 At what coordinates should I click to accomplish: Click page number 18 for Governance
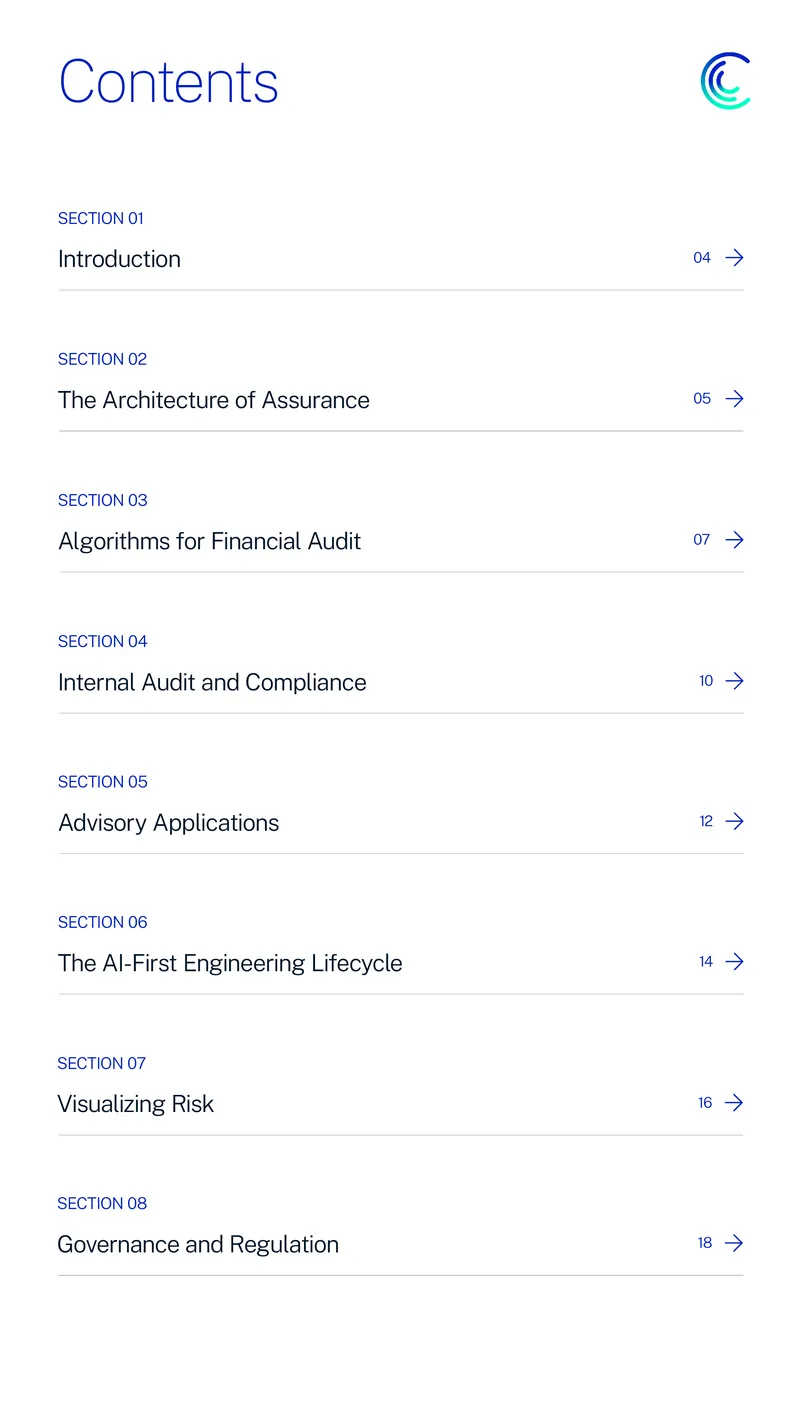pyautogui.click(x=705, y=1243)
